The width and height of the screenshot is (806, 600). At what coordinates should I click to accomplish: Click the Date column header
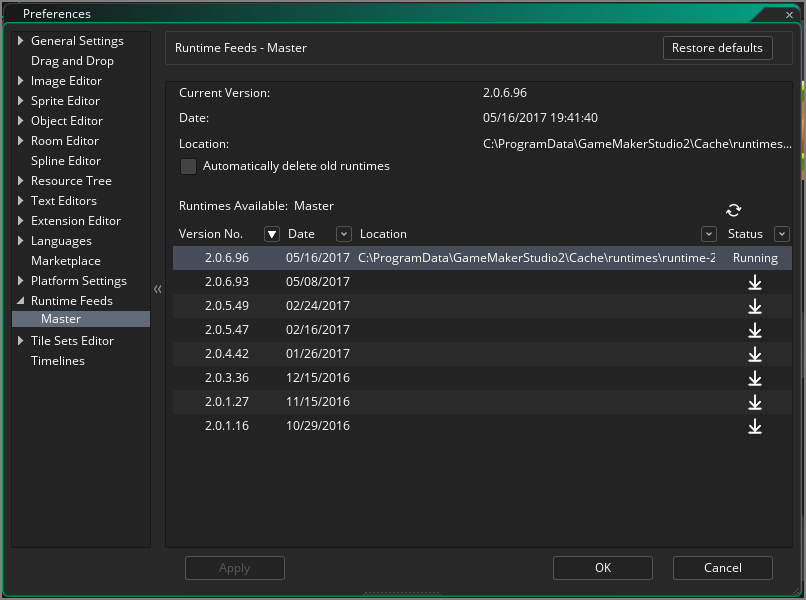[x=301, y=234]
